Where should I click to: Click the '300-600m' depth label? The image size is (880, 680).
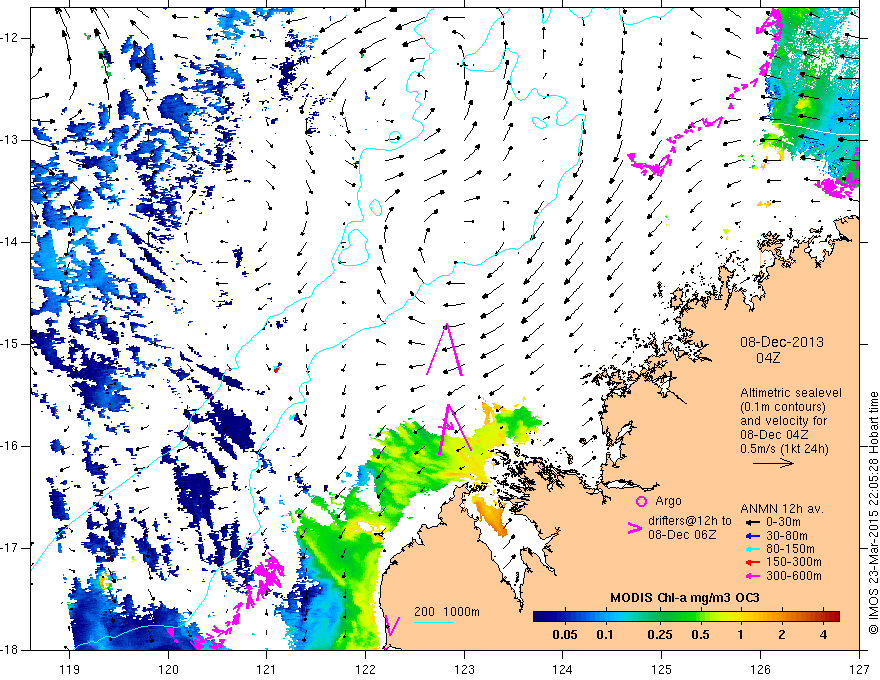coord(794,576)
